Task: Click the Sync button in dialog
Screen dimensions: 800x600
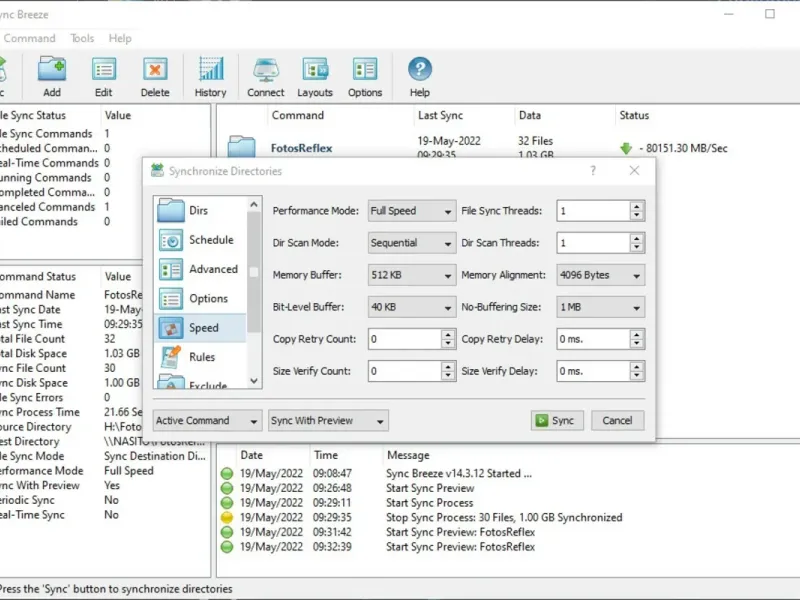Action: (556, 421)
